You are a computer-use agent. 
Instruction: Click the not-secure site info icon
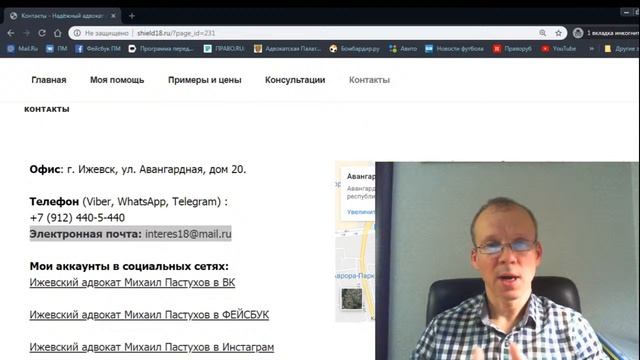[77, 33]
